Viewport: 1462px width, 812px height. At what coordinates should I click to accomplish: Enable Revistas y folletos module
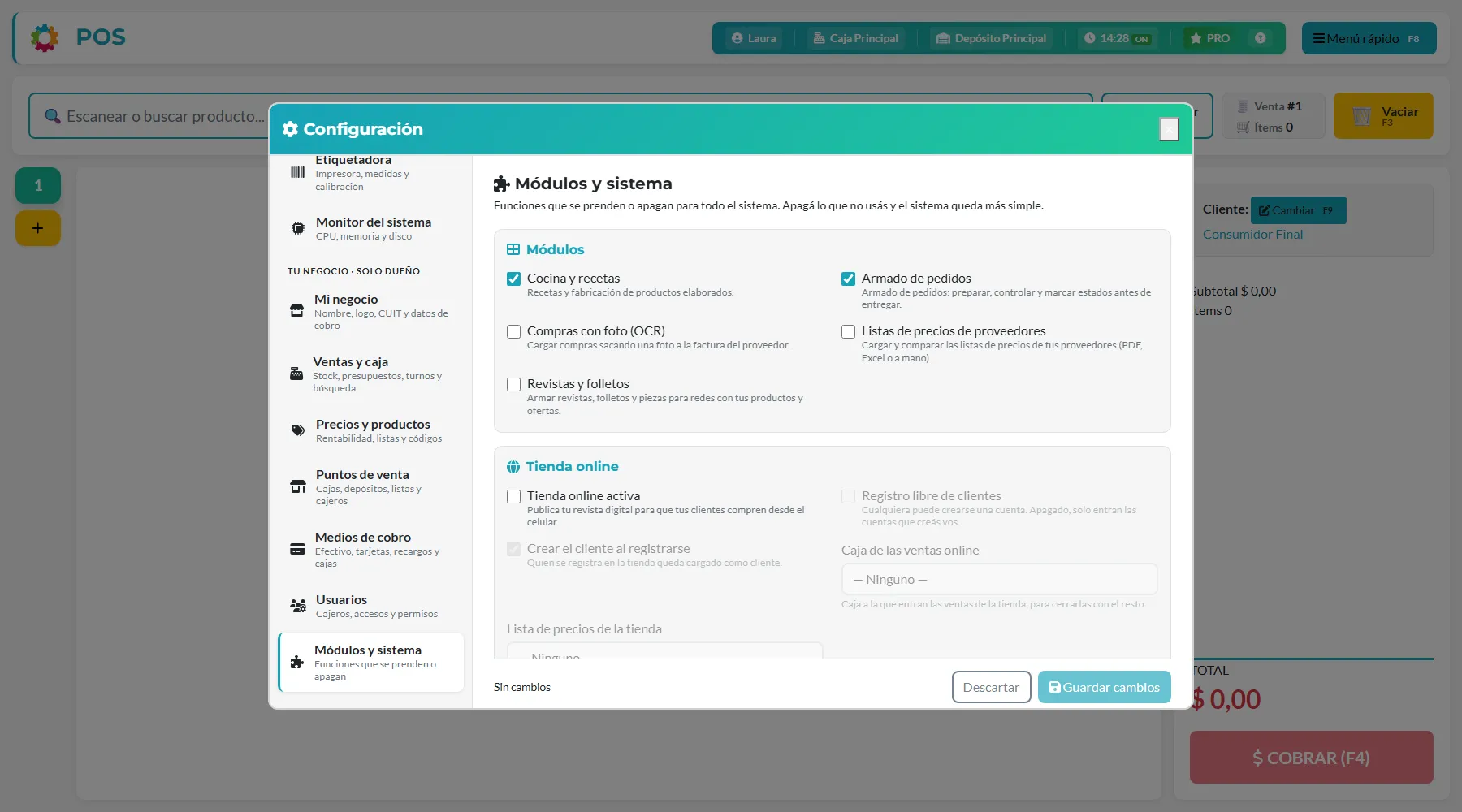point(513,384)
